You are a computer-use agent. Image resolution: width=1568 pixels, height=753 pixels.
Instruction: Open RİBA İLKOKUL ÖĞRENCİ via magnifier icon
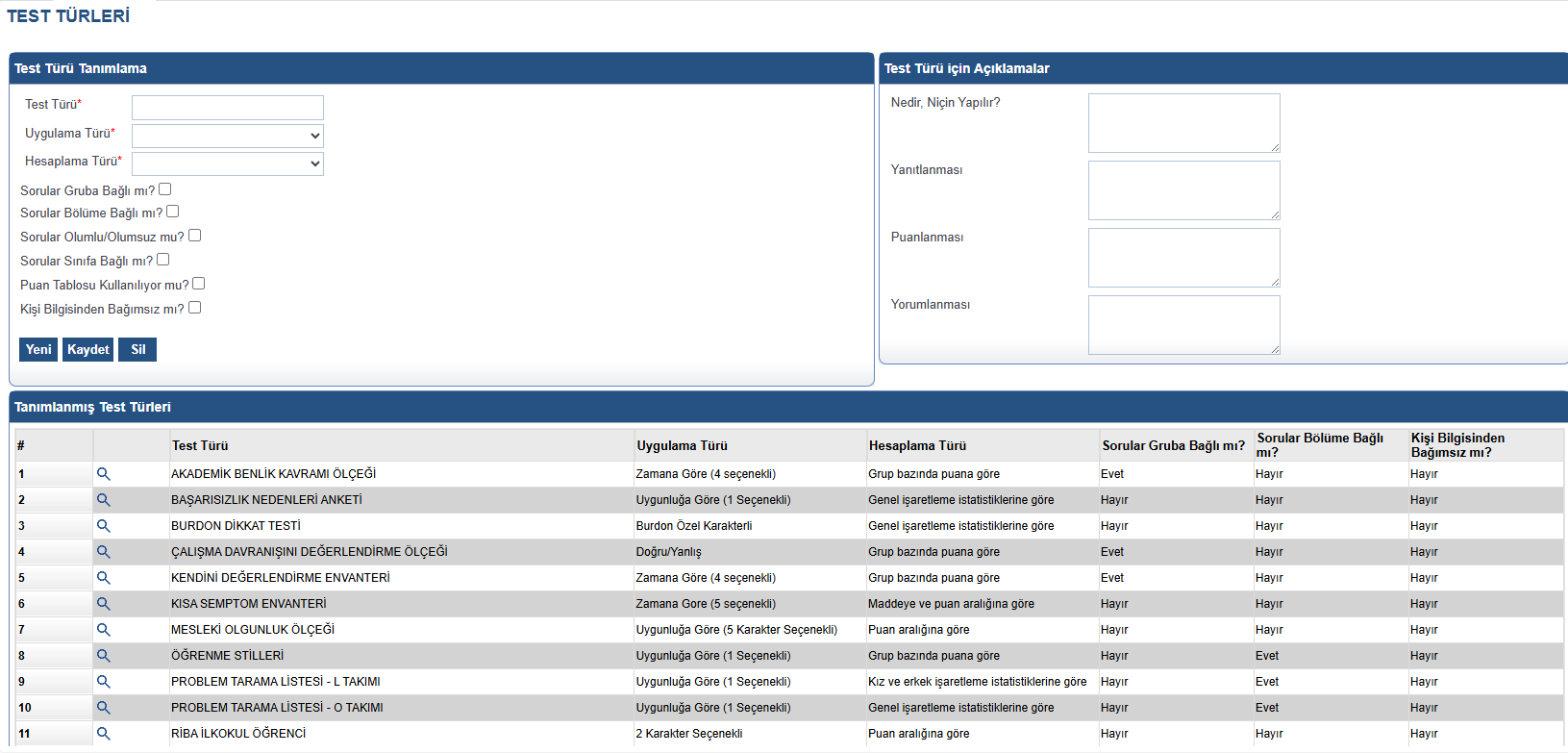click(103, 734)
